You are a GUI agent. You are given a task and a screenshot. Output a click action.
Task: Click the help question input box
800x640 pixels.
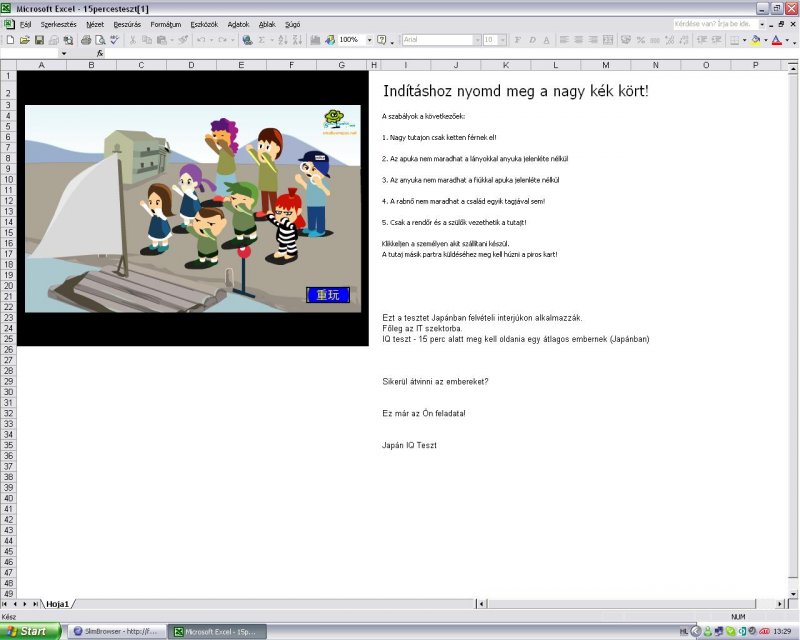[x=715, y=24]
